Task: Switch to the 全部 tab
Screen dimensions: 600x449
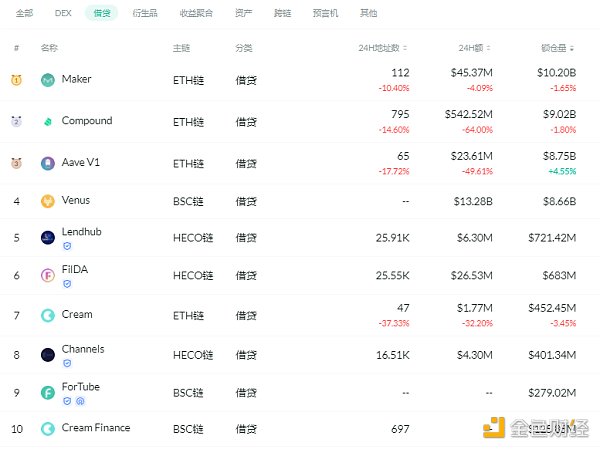Action: [x=24, y=13]
